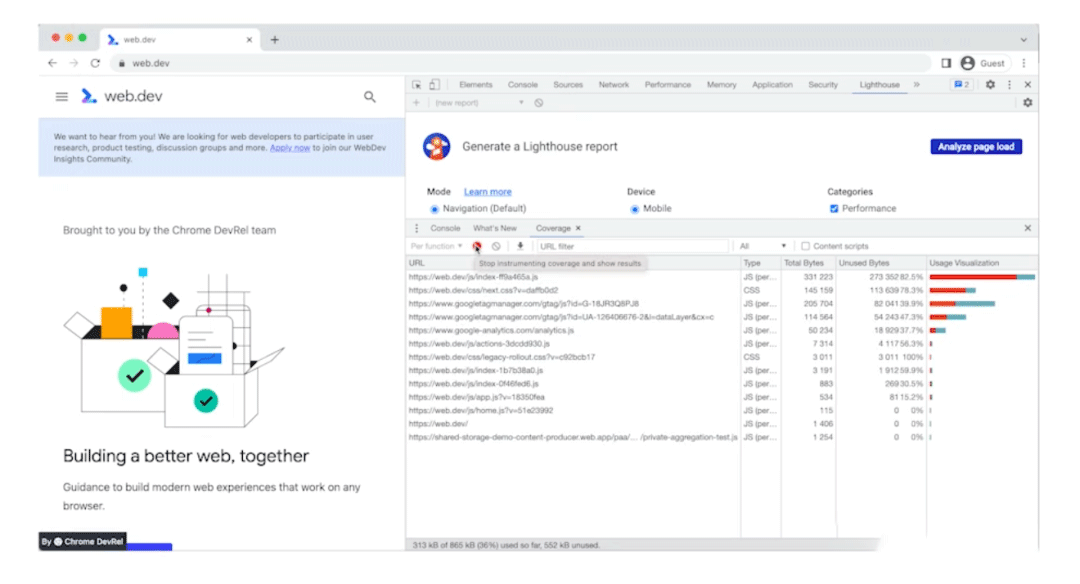Screen dimensions: 1080x584
Task: Select the analytics.js coverage row
Action: (x=721, y=331)
